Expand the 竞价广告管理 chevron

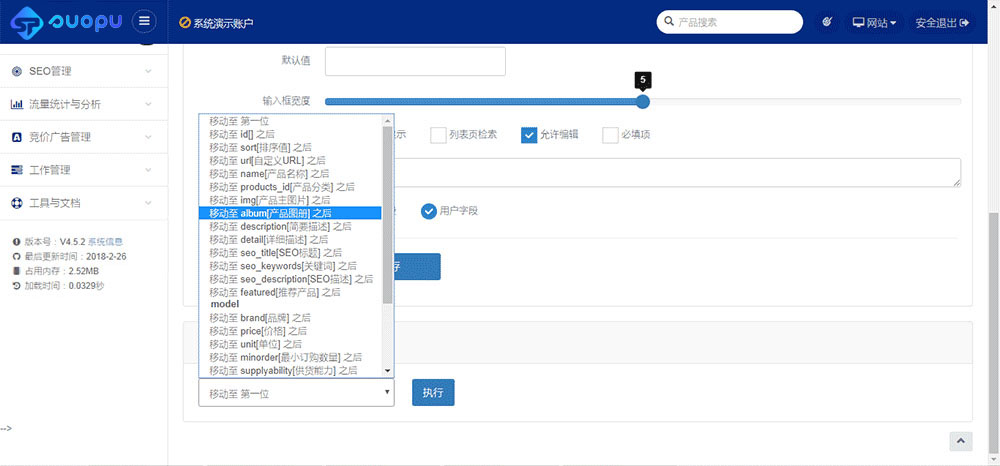tap(148, 137)
